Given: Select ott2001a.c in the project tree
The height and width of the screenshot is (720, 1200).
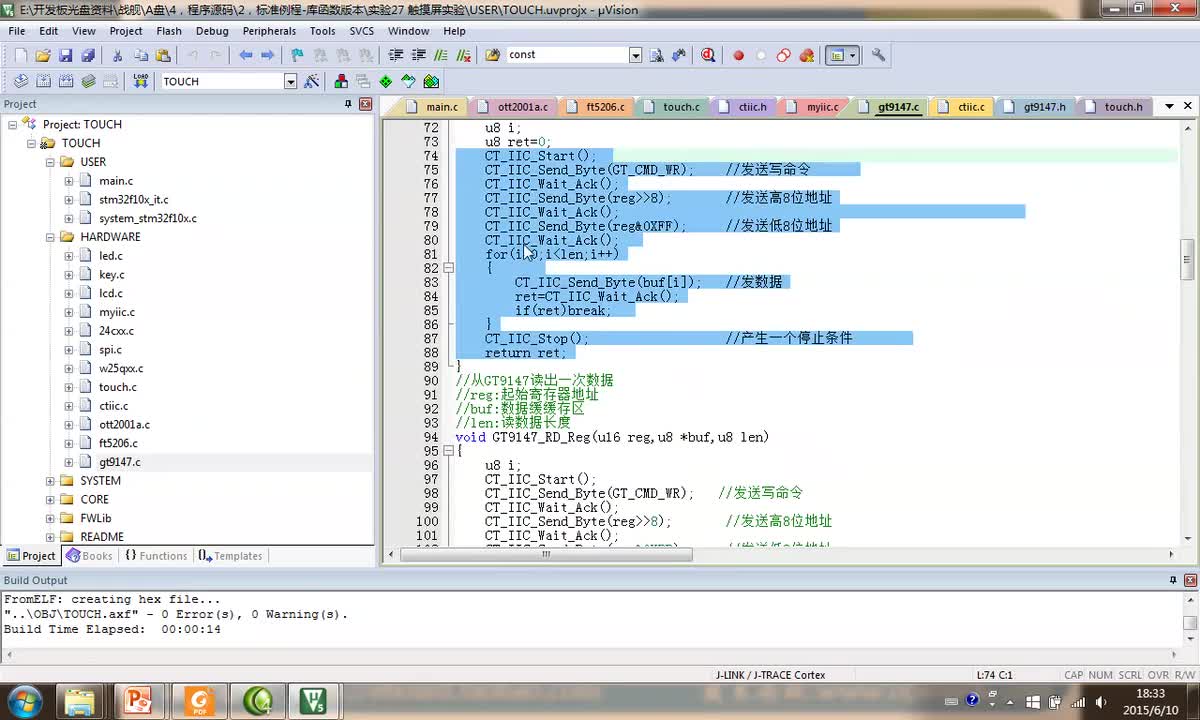Looking at the screenshot, I should [124, 425].
